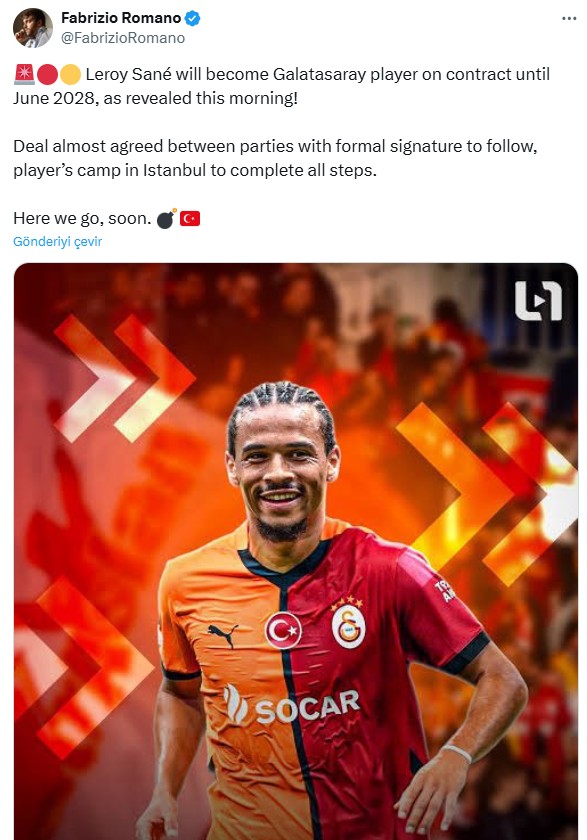
Task: Open the attached Leroy Sané image
Action: (x=296, y=551)
